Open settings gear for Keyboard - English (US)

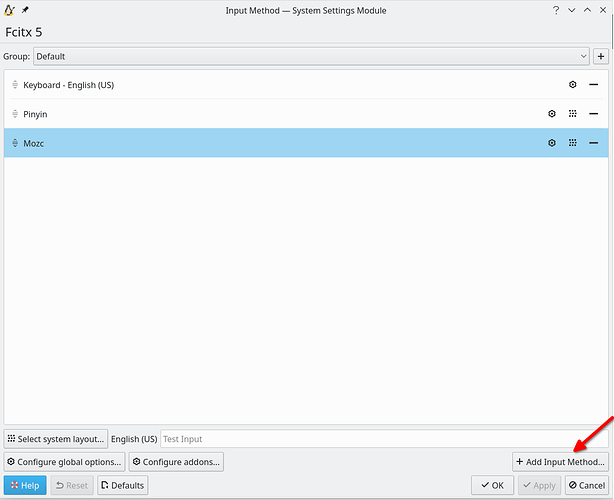tap(572, 85)
